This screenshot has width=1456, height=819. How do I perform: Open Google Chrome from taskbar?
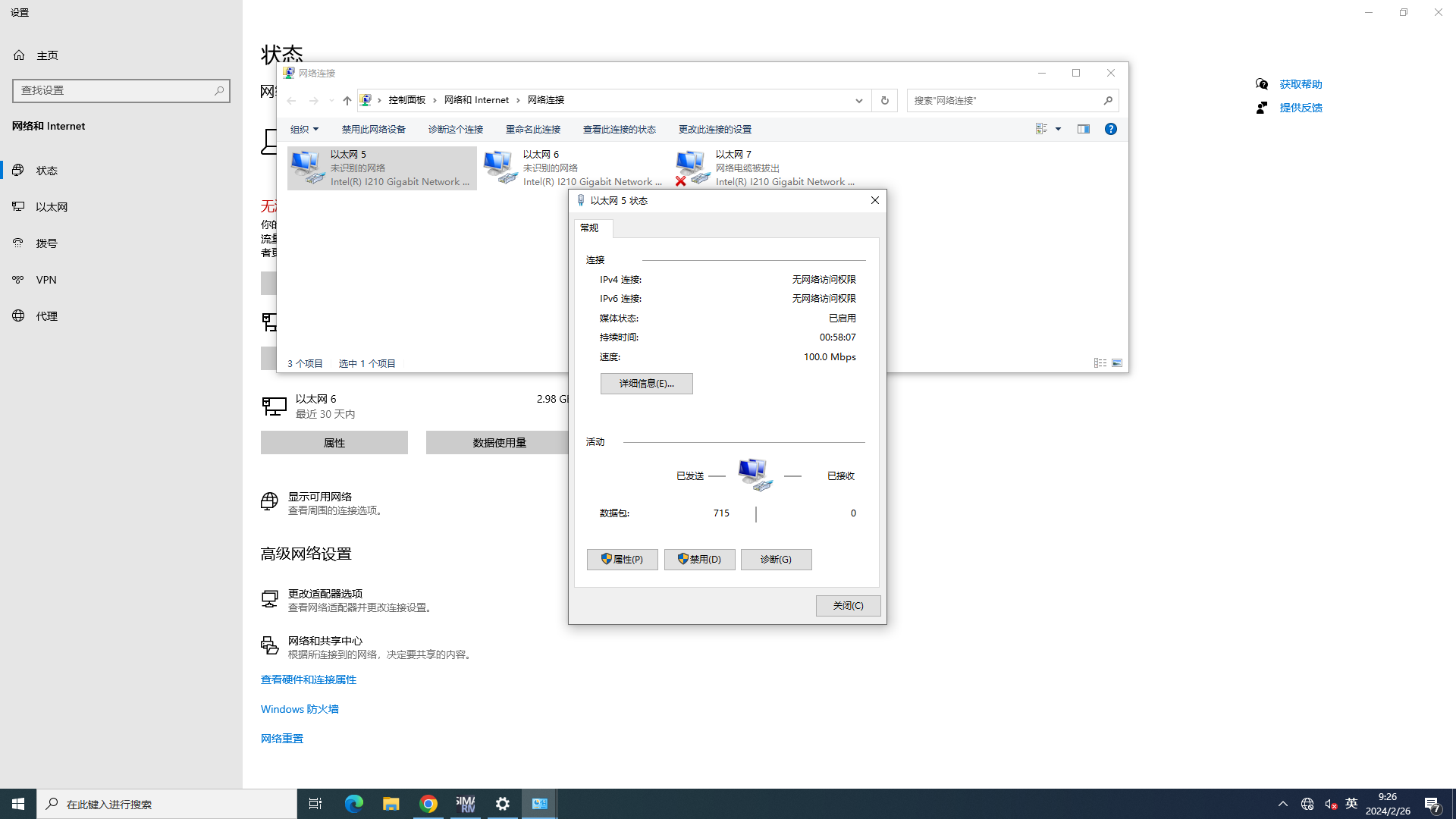pos(428,804)
